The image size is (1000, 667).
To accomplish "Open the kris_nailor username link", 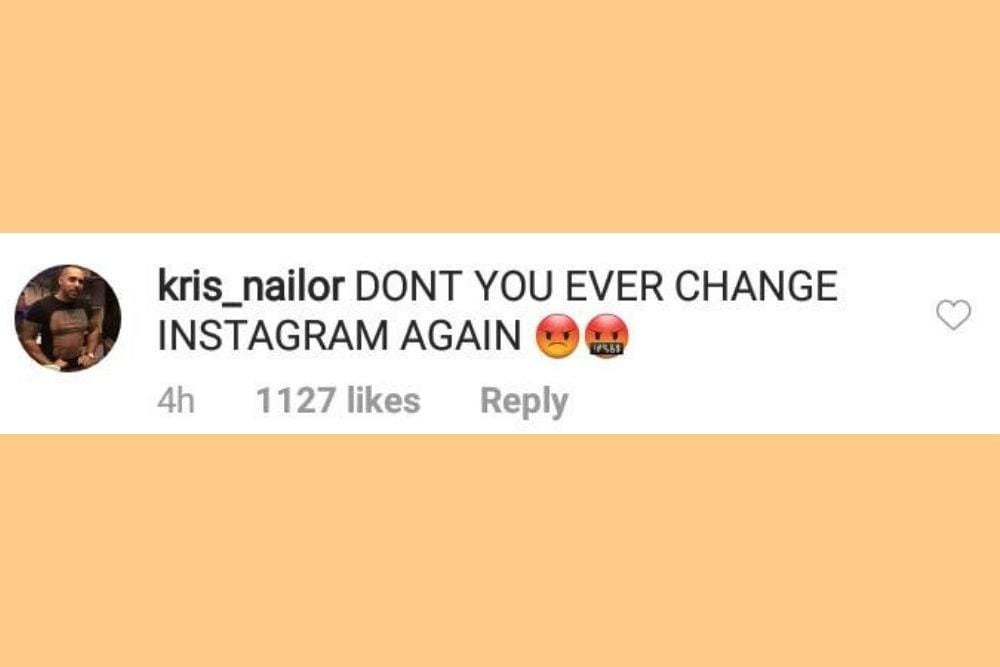I will point(251,287).
